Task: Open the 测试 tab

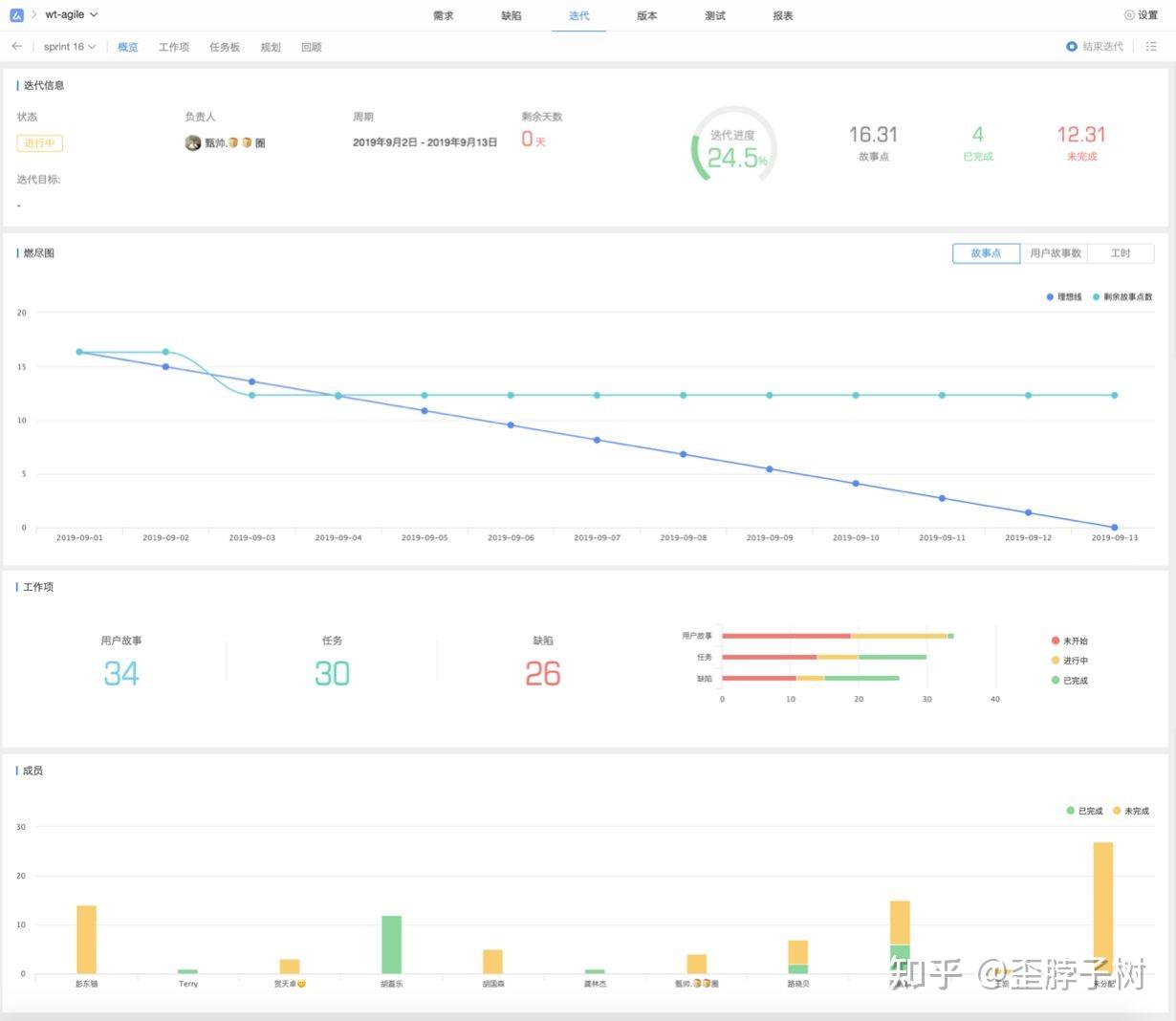Action: [715, 16]
